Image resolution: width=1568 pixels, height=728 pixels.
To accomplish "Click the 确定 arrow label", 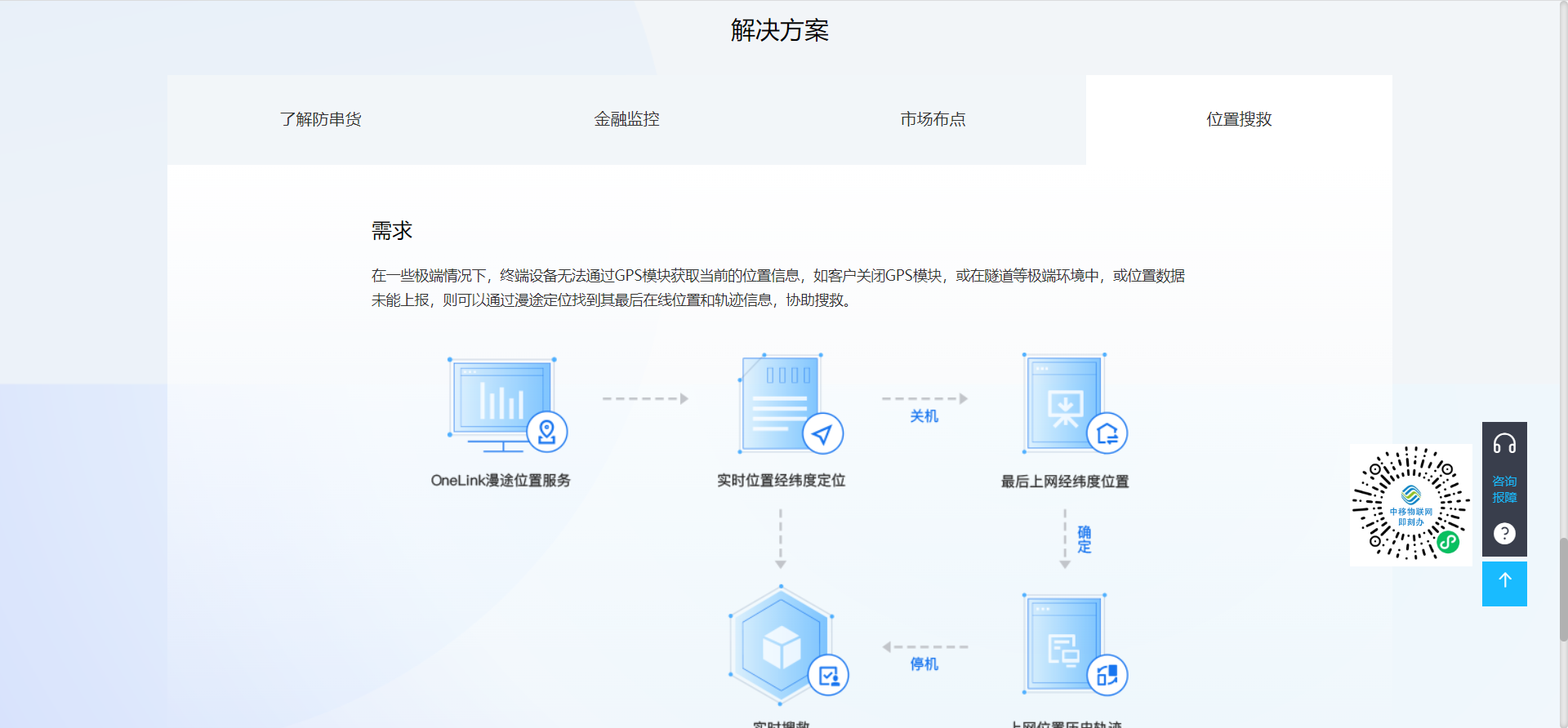I will pos(1085,539).
